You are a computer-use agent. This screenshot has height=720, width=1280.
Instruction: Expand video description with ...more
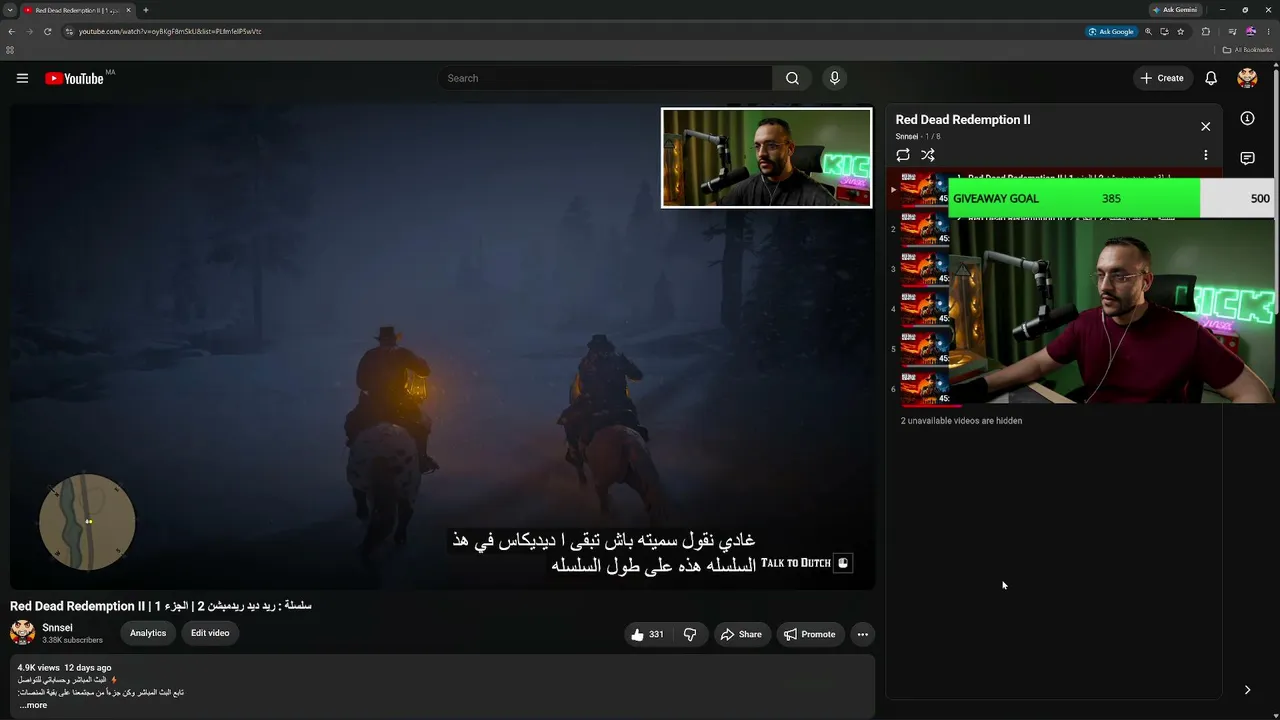33,705
